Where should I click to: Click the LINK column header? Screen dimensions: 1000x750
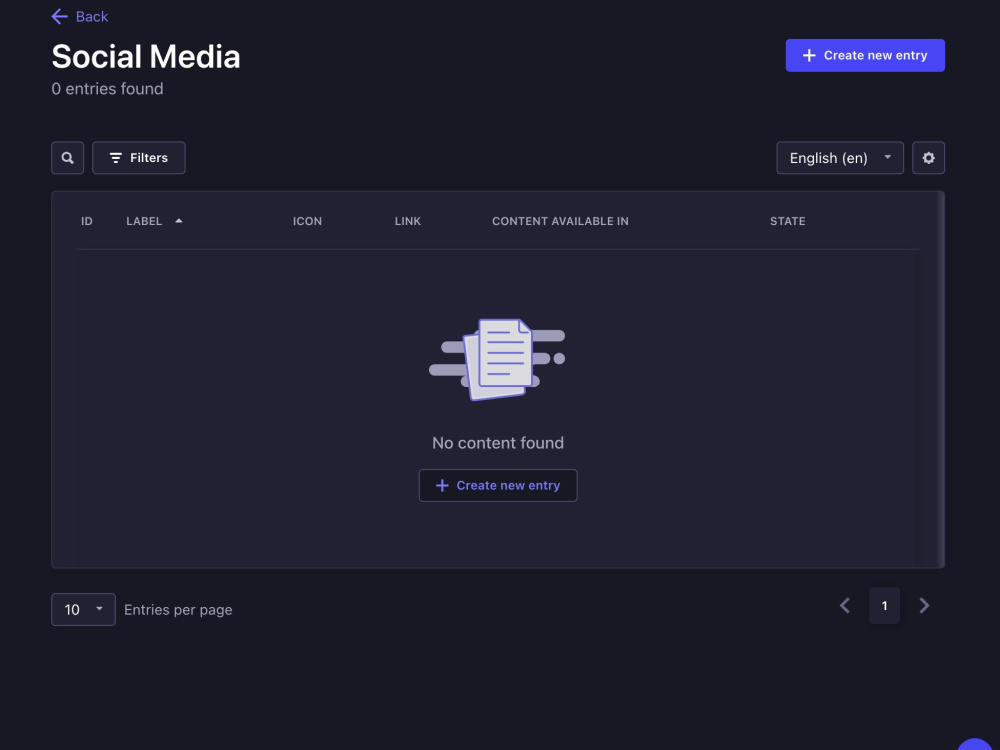click(x=408, y=221)
